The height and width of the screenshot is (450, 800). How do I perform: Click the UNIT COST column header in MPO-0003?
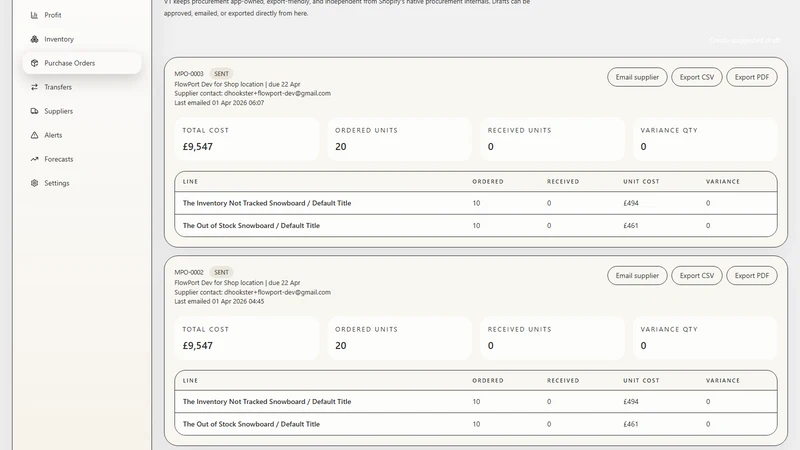pyautogui.click(x=641, y=182)
